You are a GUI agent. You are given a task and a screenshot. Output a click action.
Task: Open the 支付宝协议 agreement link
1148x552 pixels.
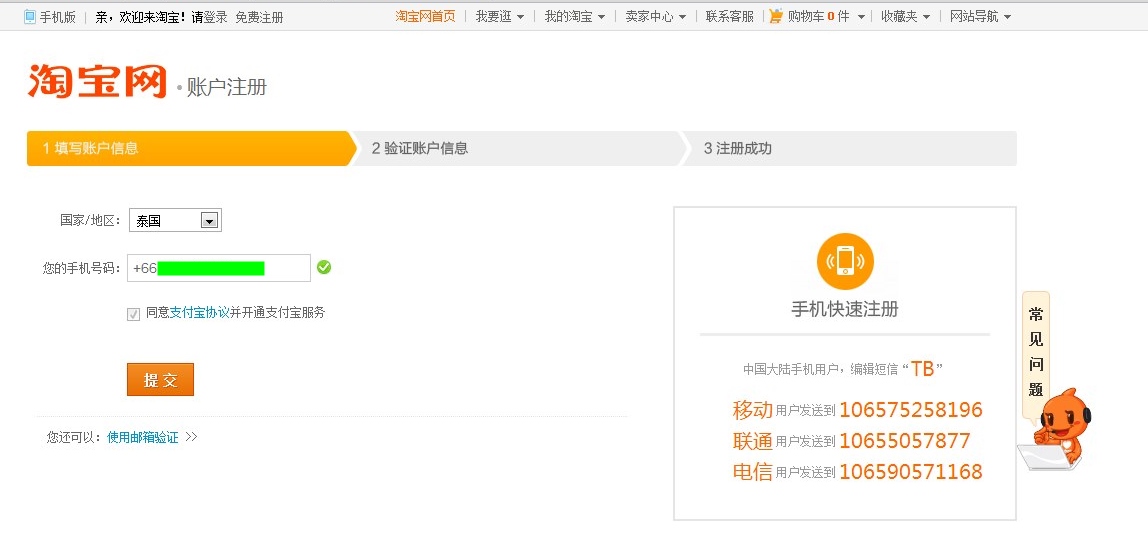tap(200, 313)
